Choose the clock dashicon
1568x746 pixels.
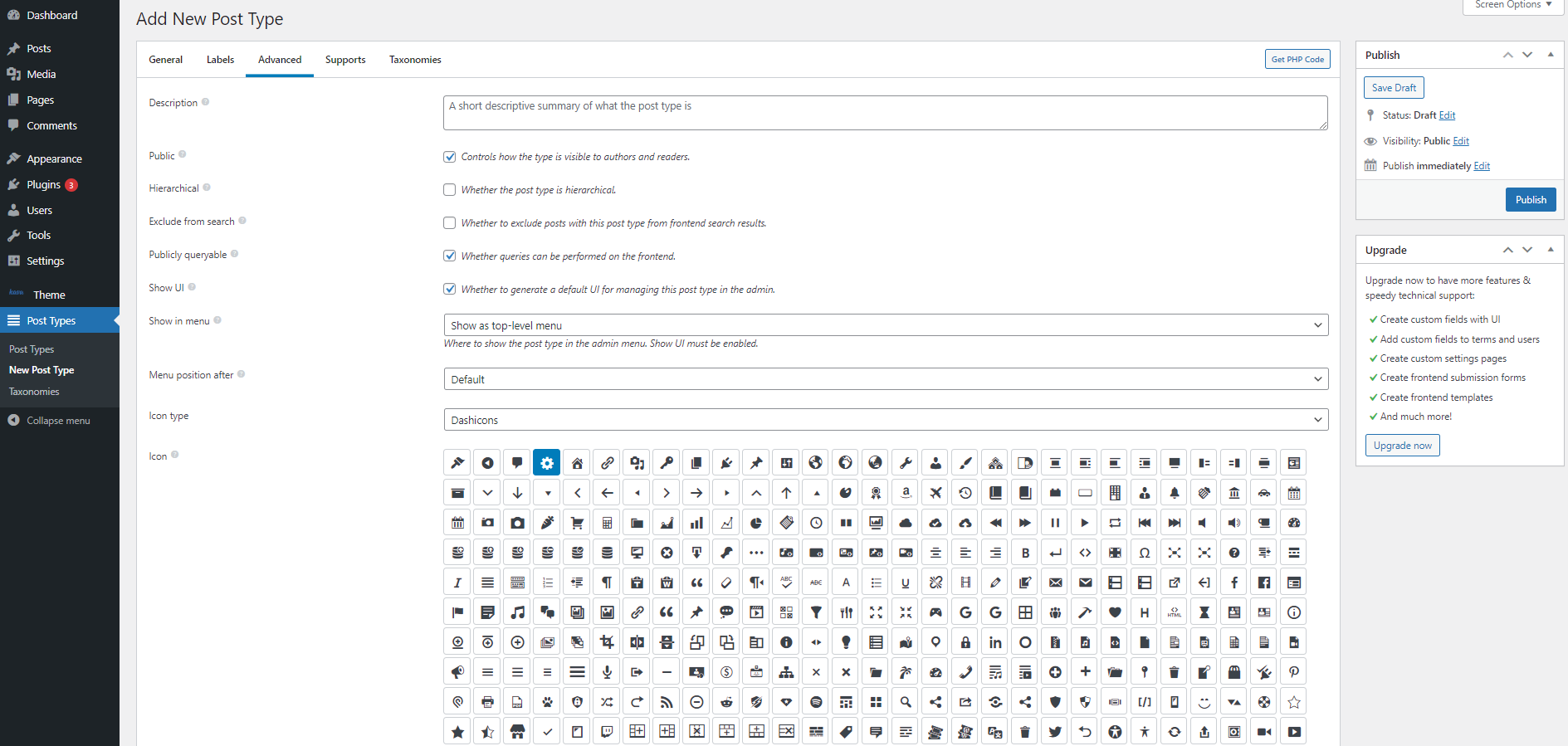816,523
